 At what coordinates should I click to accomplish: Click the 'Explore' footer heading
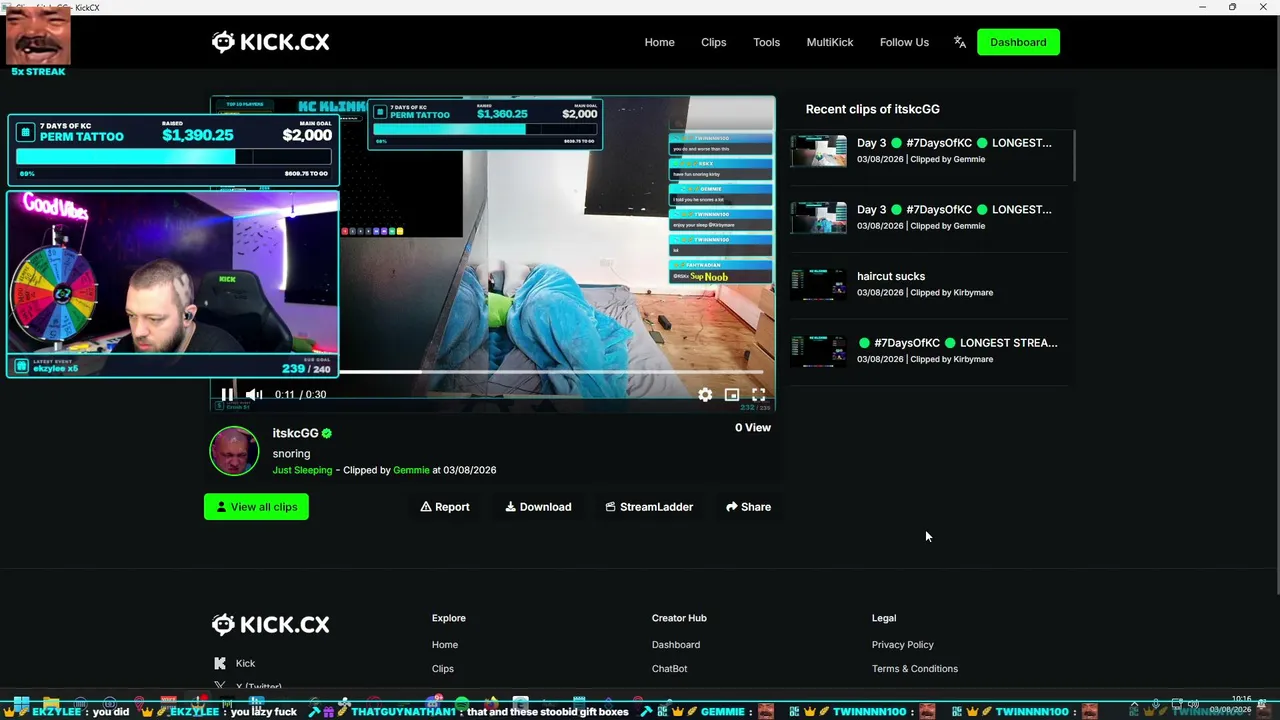449,618
